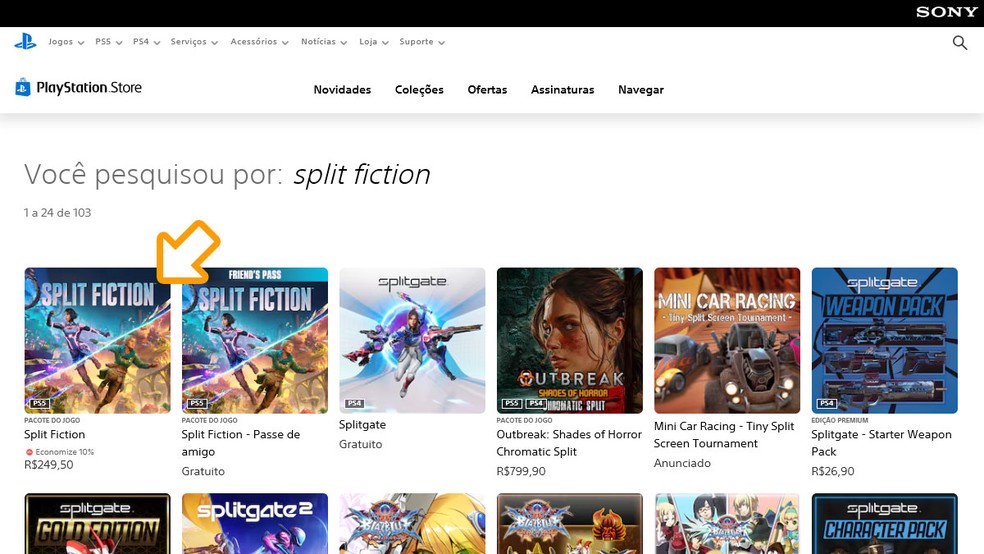This screenshot has height=554, width=984.
Task: Expand the Serviços dropdown menu
Action: [194, 42]
